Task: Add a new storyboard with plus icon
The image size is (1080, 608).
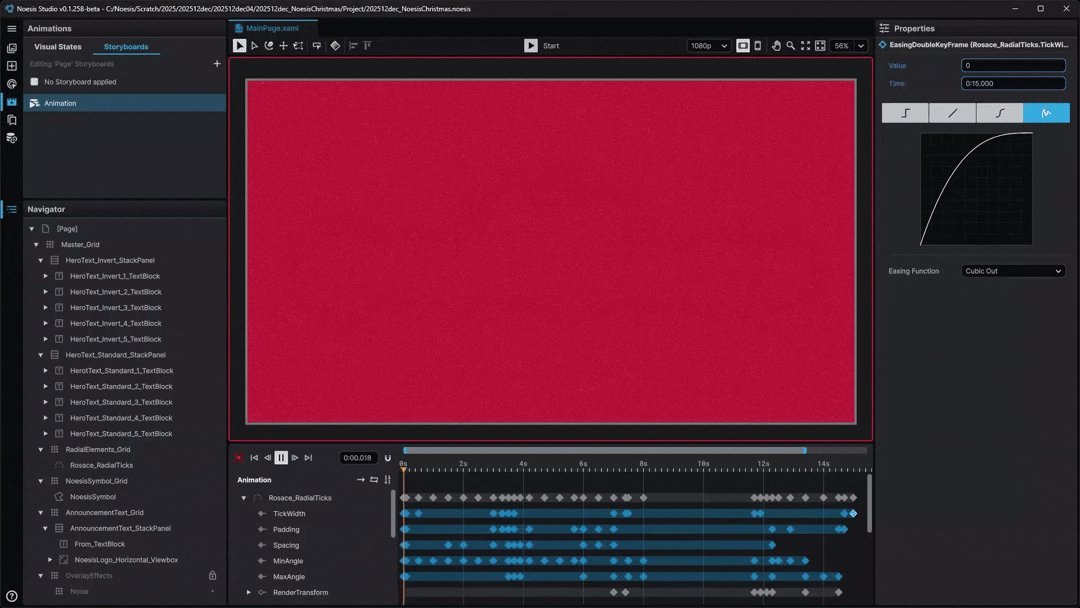Action: click(x=217, y=63)
